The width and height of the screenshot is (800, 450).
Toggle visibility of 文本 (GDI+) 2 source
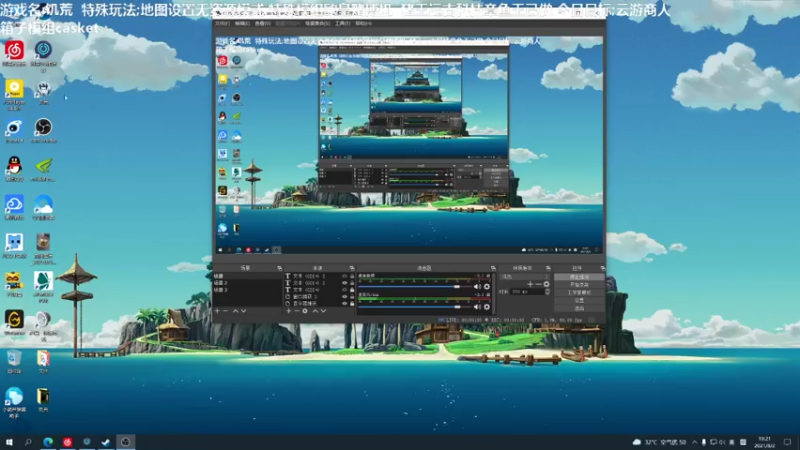coord(344,283)
